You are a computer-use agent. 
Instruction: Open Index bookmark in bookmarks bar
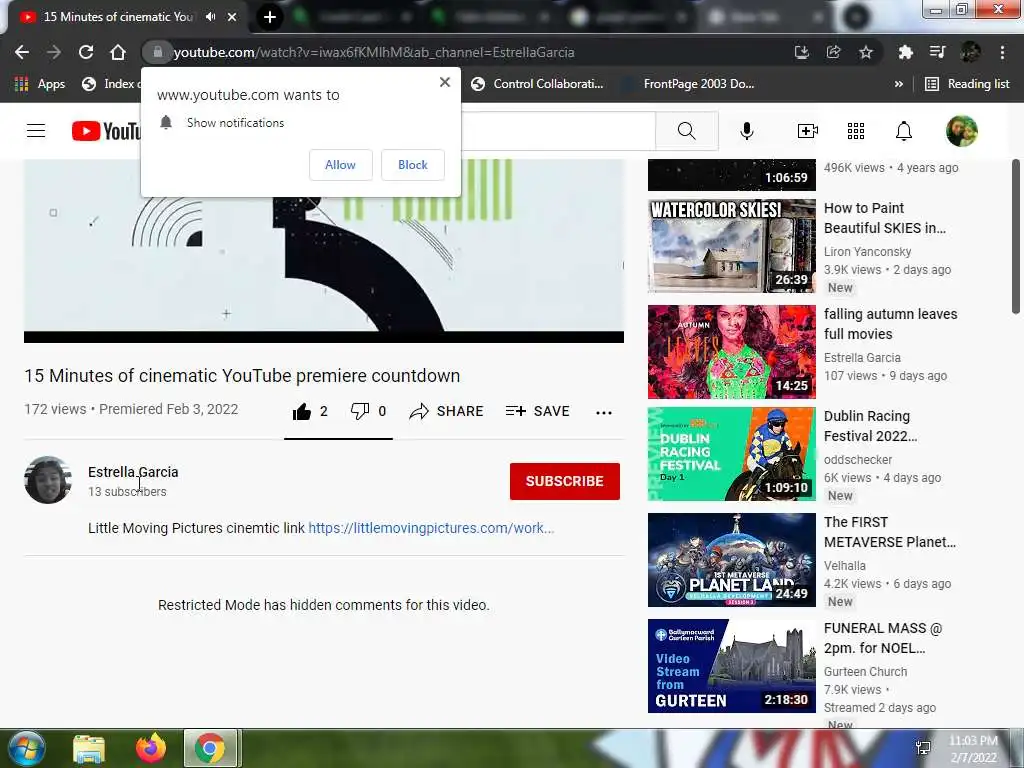(110, 84)
